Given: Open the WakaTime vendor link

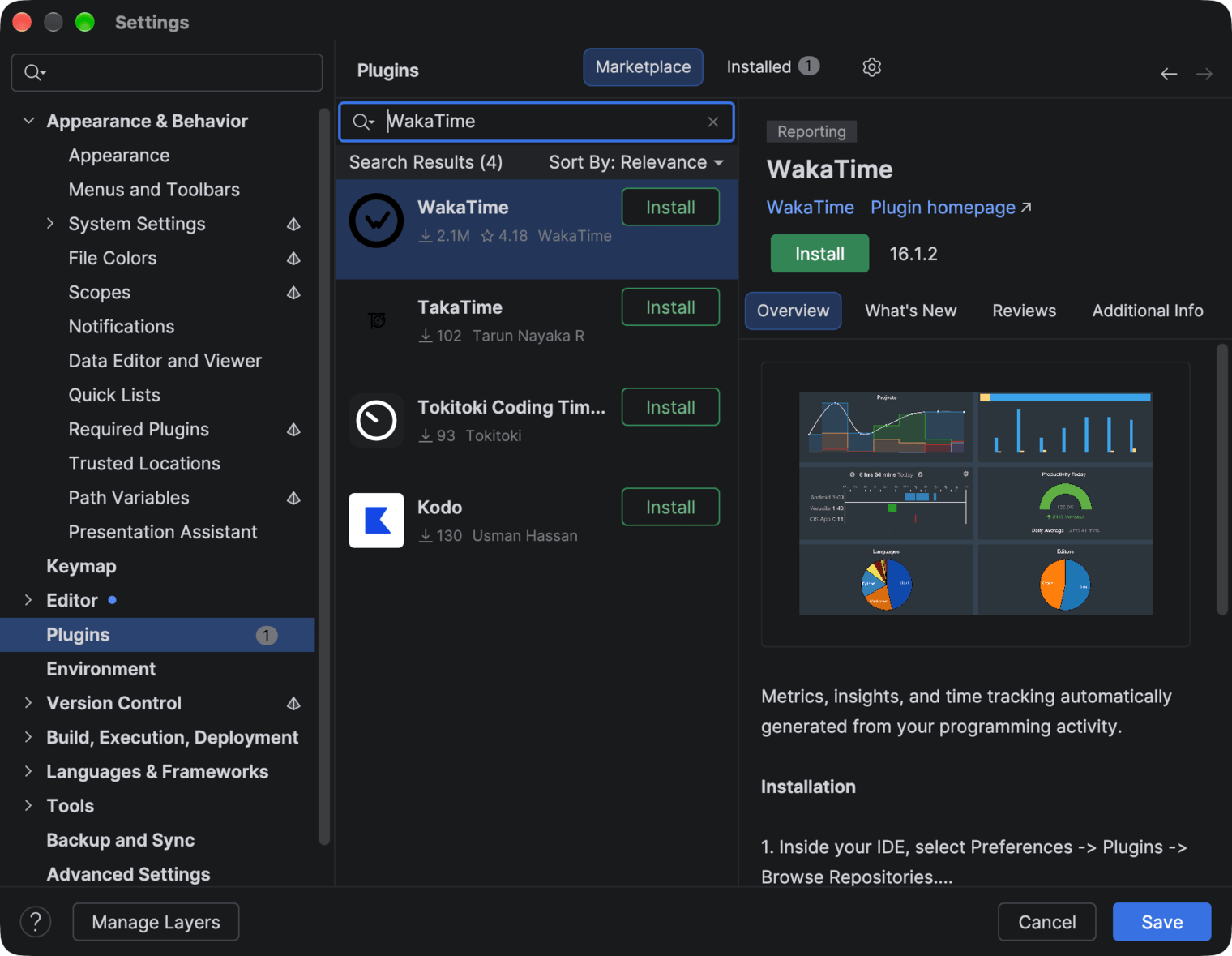Looking at the screenshot, I should [x=811, y=208].
